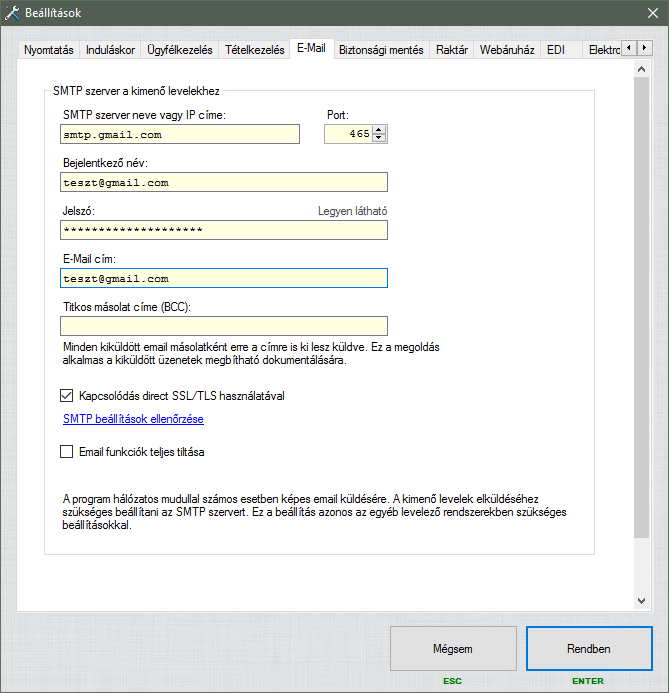Open the Nyomtatás tab
Image resolution: width=669 pixels, height=693 pixels.
[x=49, y=50]
